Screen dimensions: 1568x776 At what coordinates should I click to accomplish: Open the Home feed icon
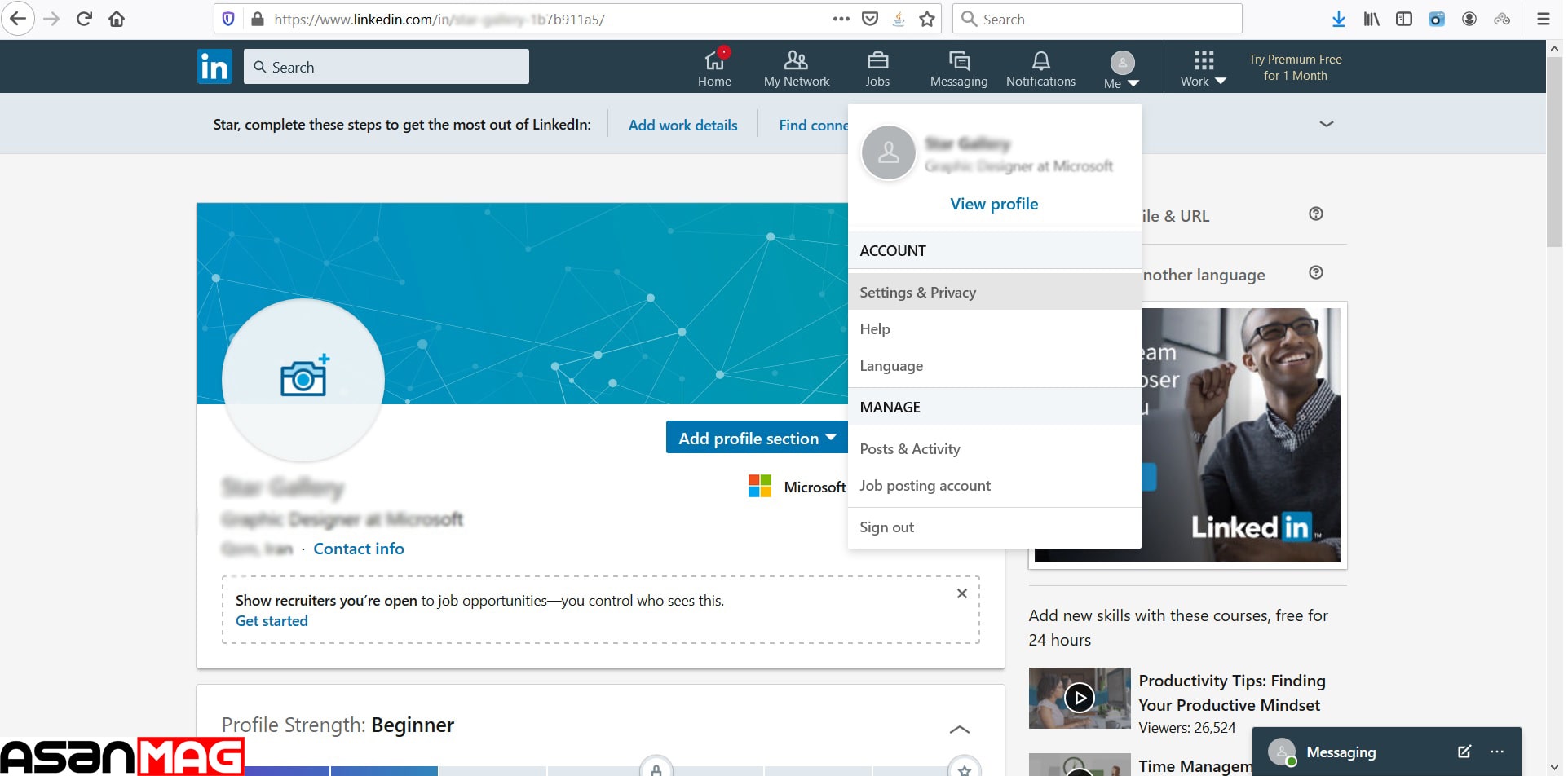point(714,67)
